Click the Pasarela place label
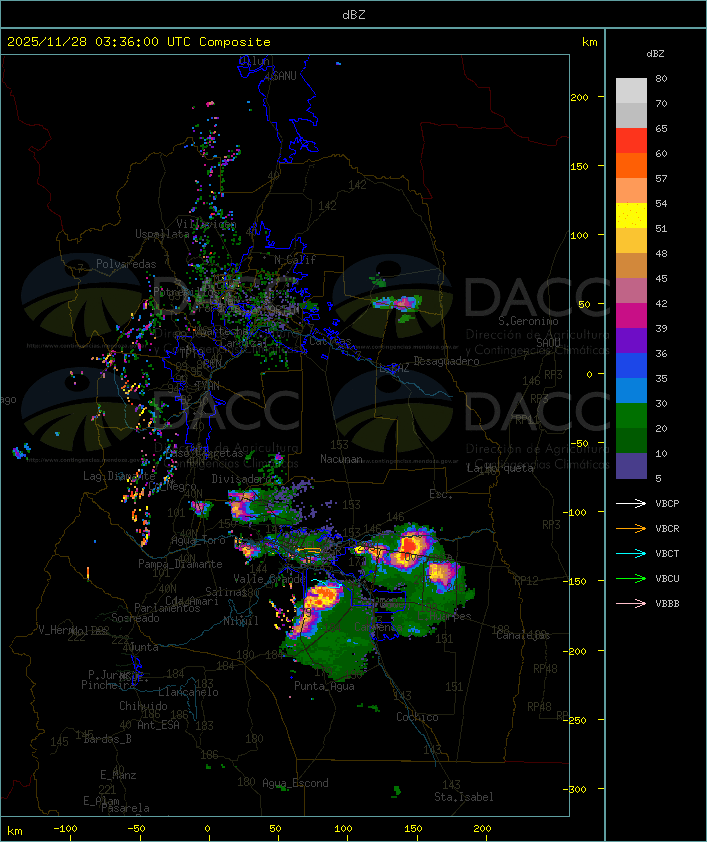 coord(125,808)
